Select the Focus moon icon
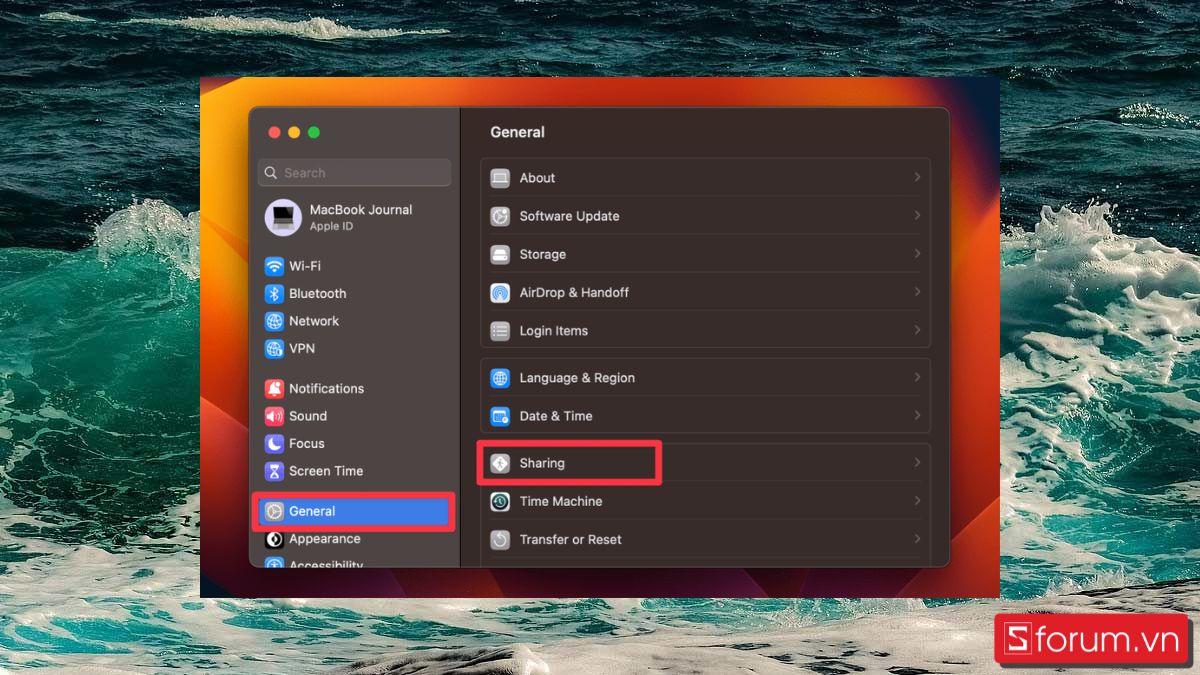Viewport: 1200px width, 675px height. pos(274,443)
